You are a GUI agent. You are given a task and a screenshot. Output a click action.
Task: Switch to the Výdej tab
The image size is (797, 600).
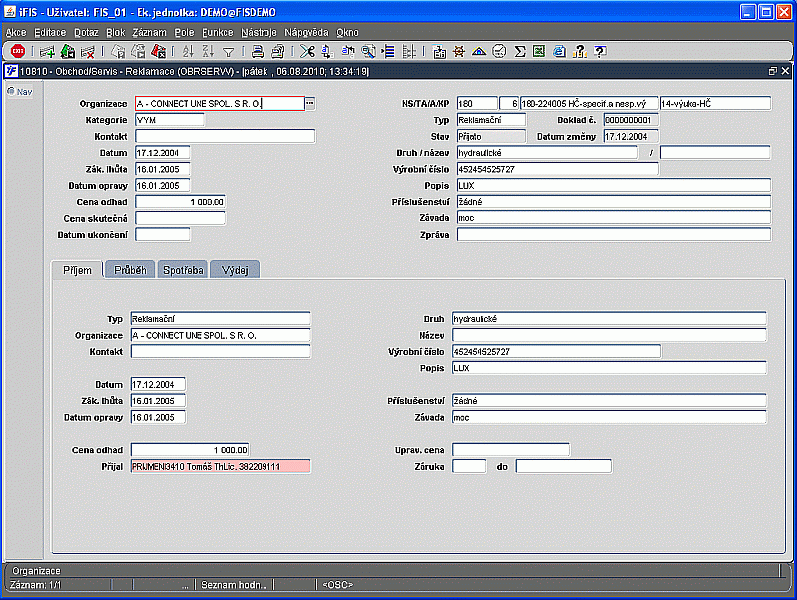(x=235, y=270)
